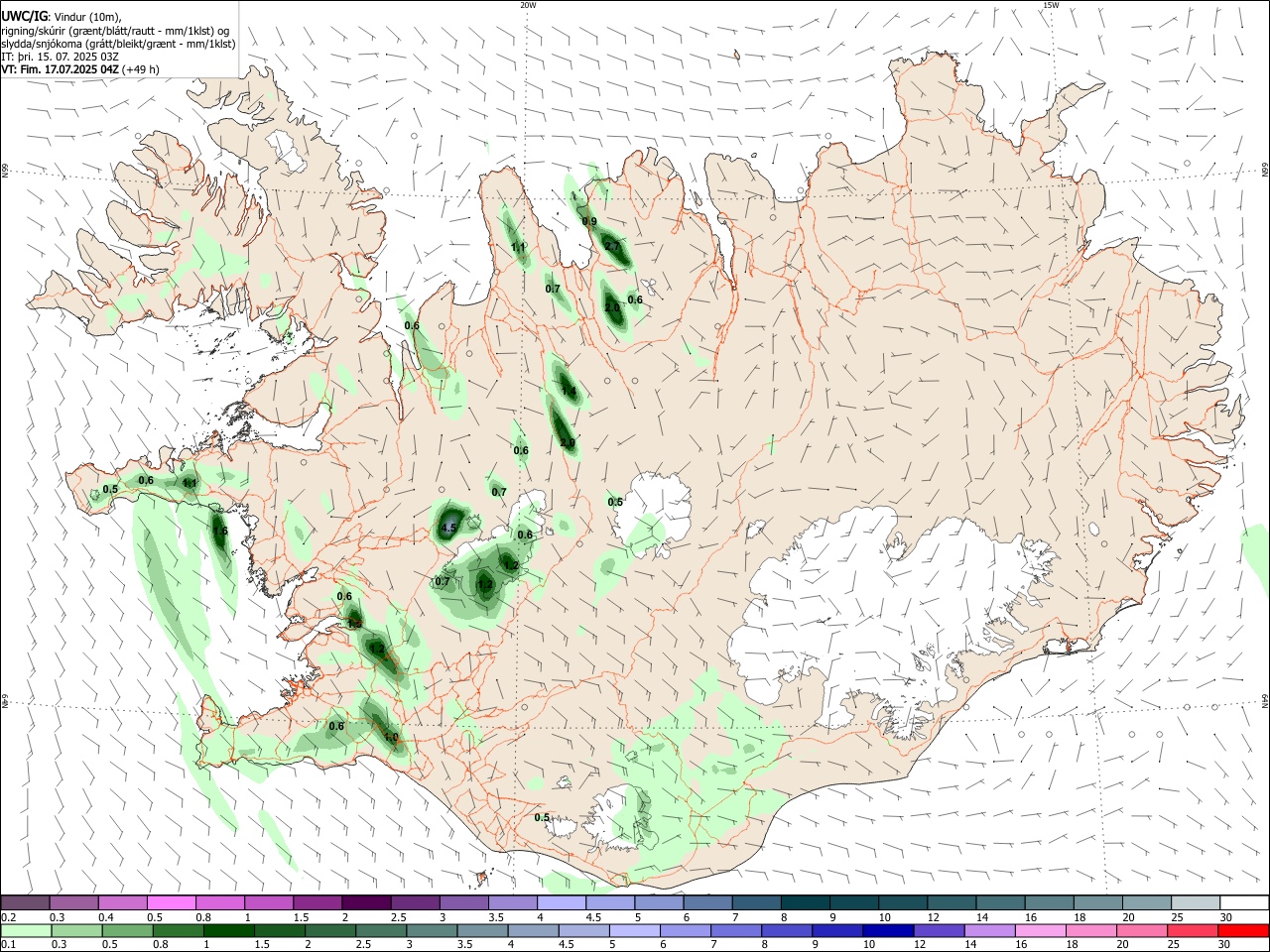Select the dark purple upper-row swatch labelled 2
Image resolution: width=1270 pixels, height=952 pixels.
[365, 903]
